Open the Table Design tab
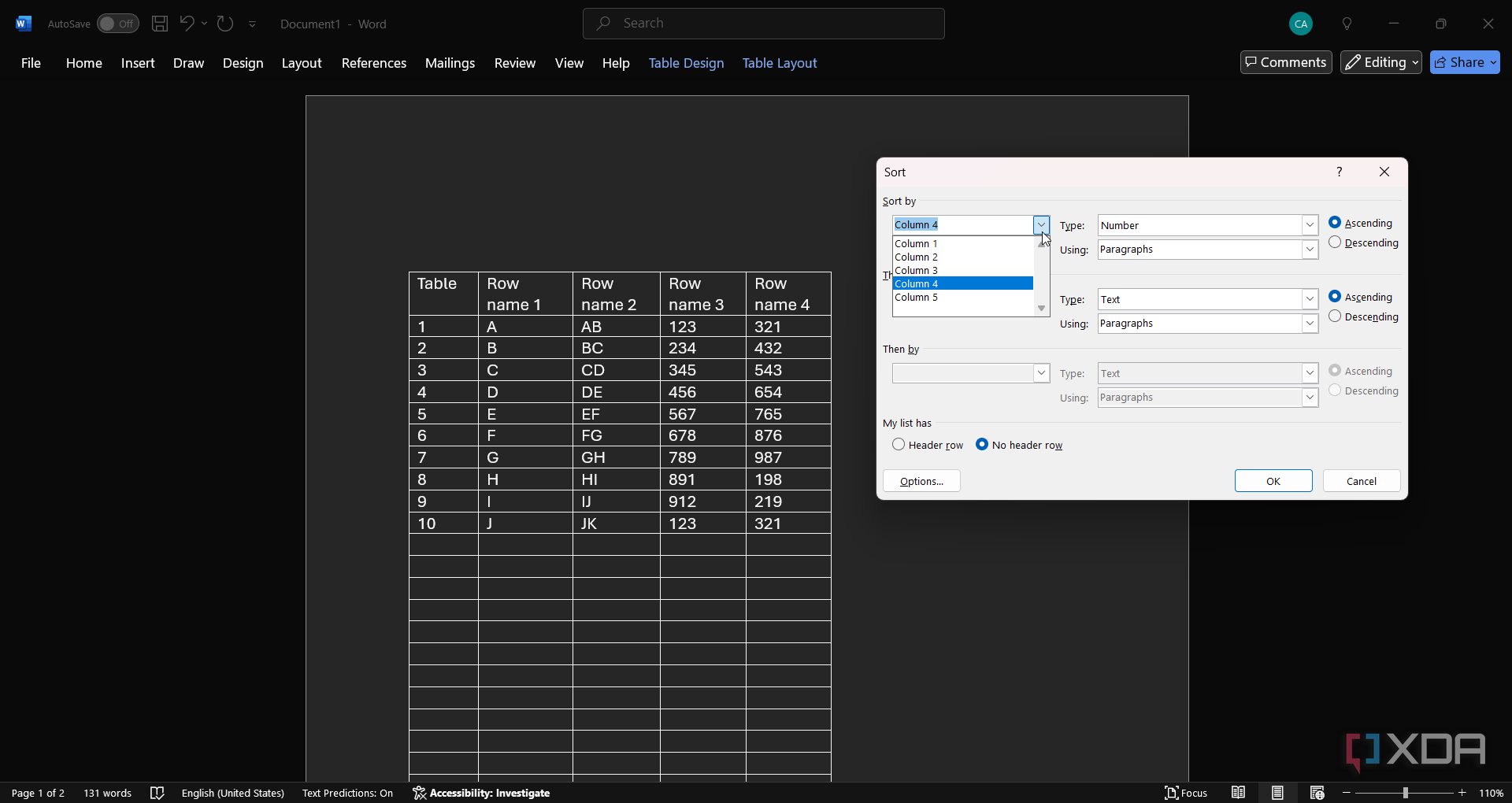 coord(686,63)
